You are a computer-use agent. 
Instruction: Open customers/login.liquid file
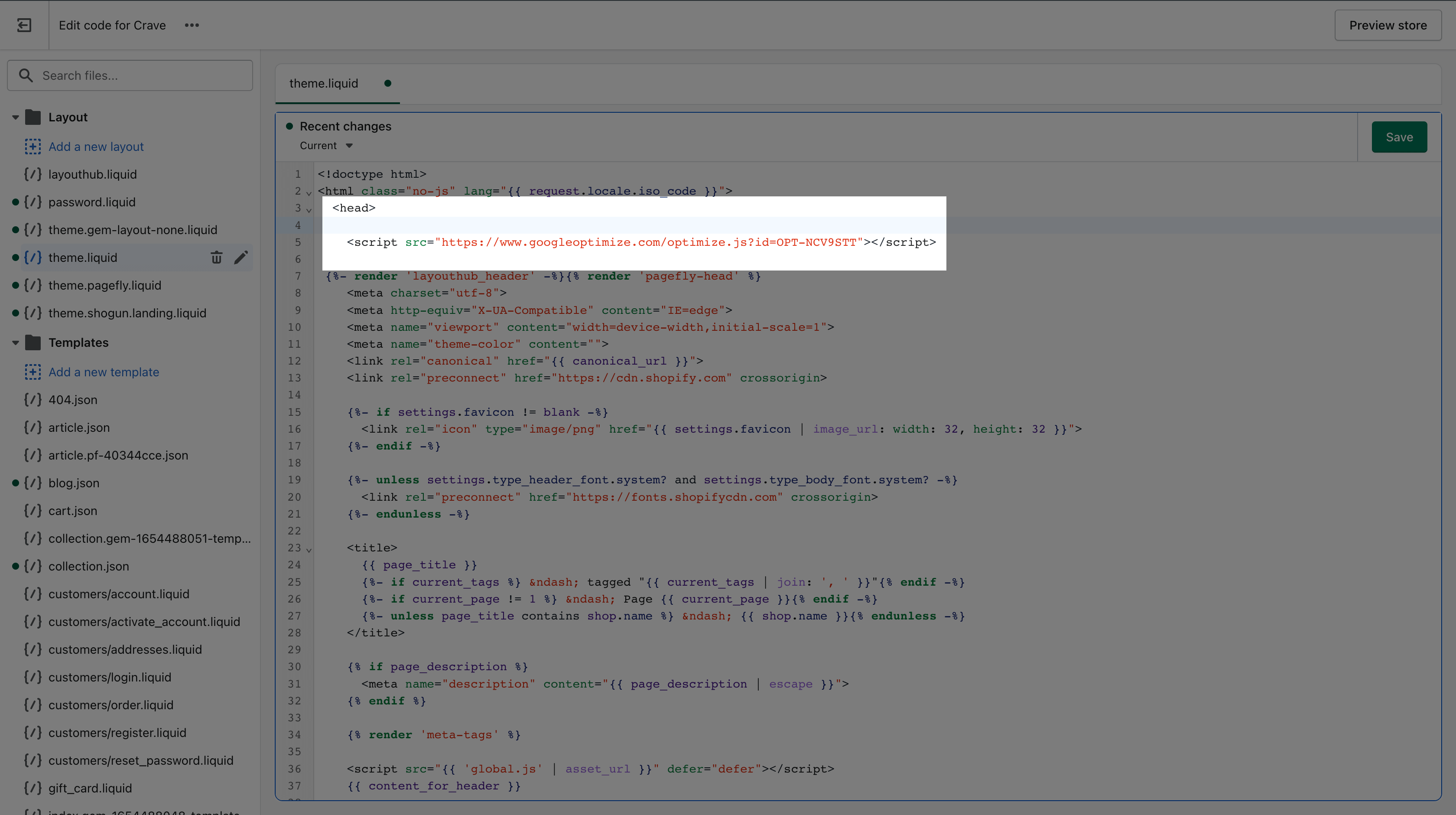coord(110,677)
